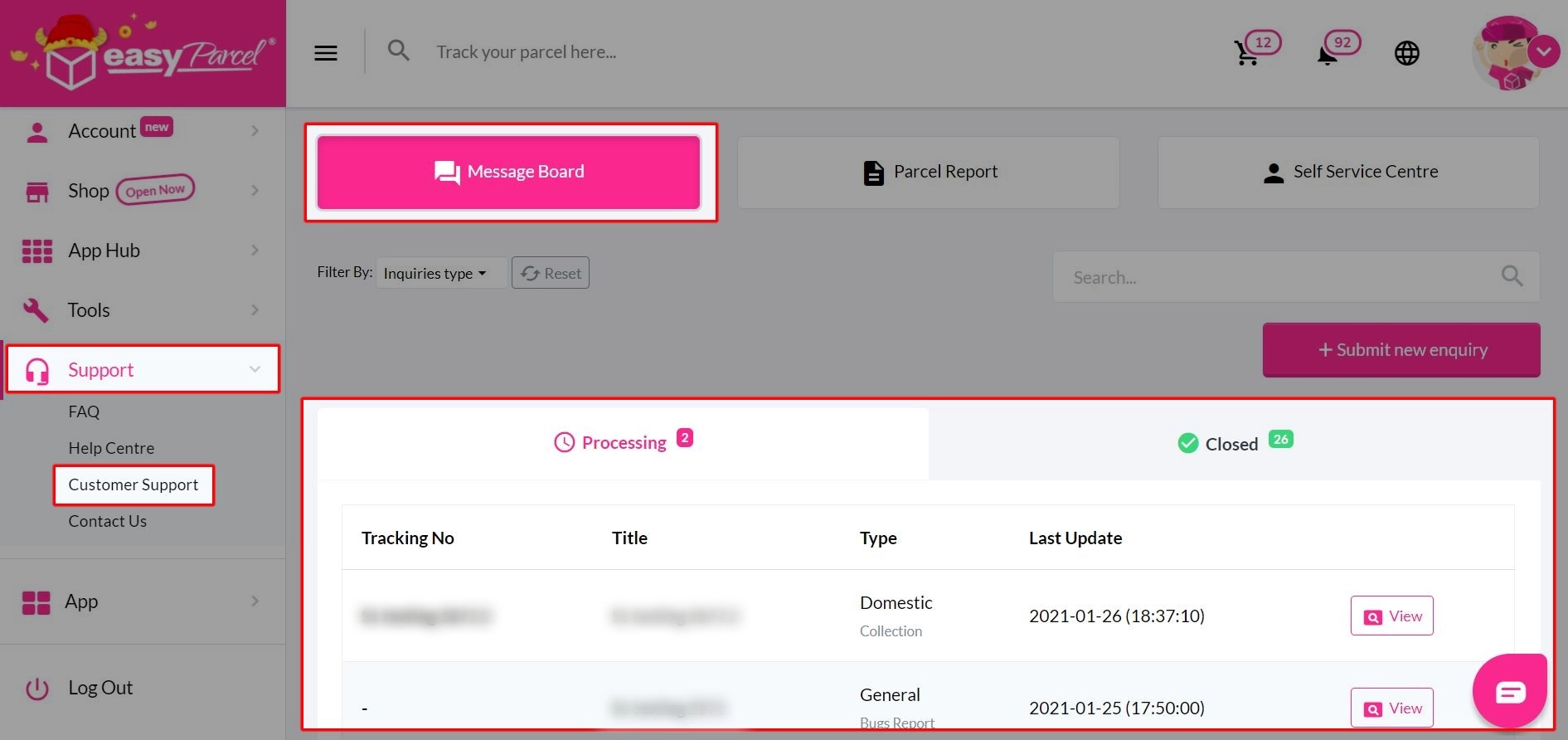Open notifications via the bell icon
Screen dimensions: 1568x740
pyautogui.click(x=1325, y=54)
